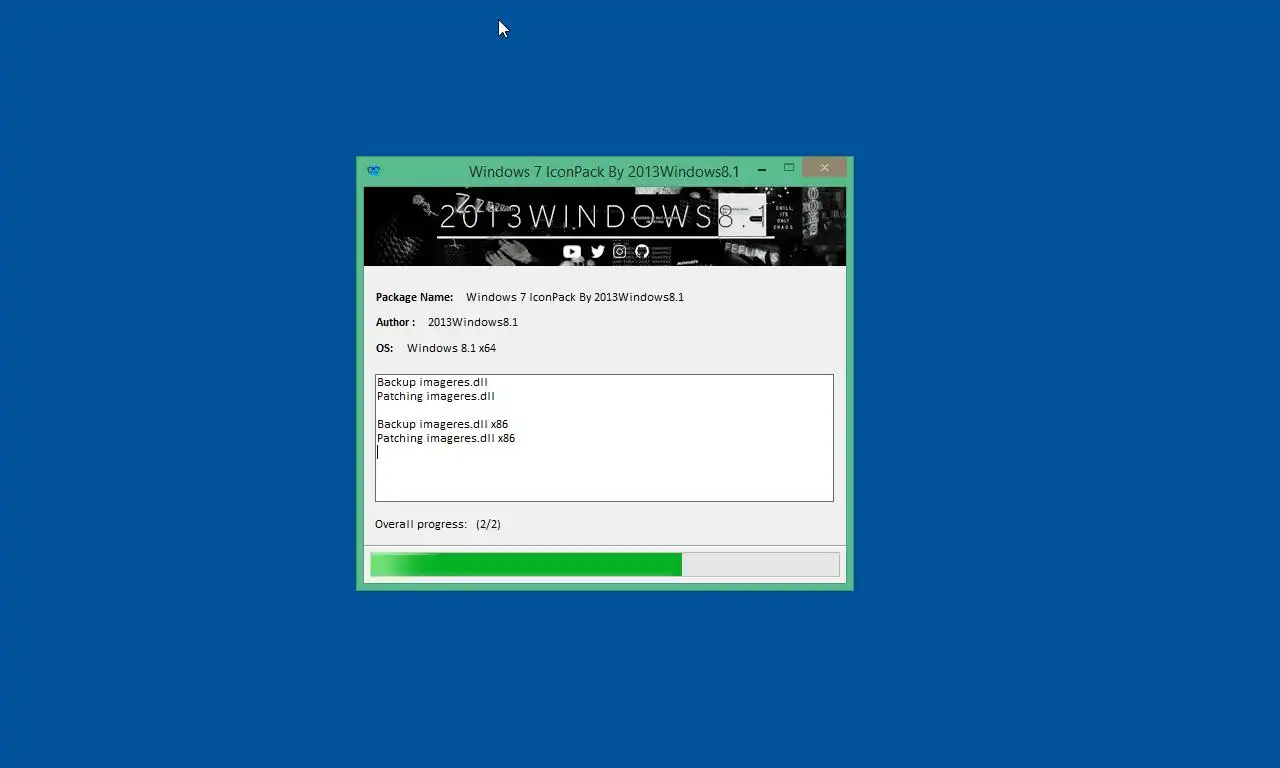
Task: Click the YouTube icon in the banner
Action: (572, 252)
